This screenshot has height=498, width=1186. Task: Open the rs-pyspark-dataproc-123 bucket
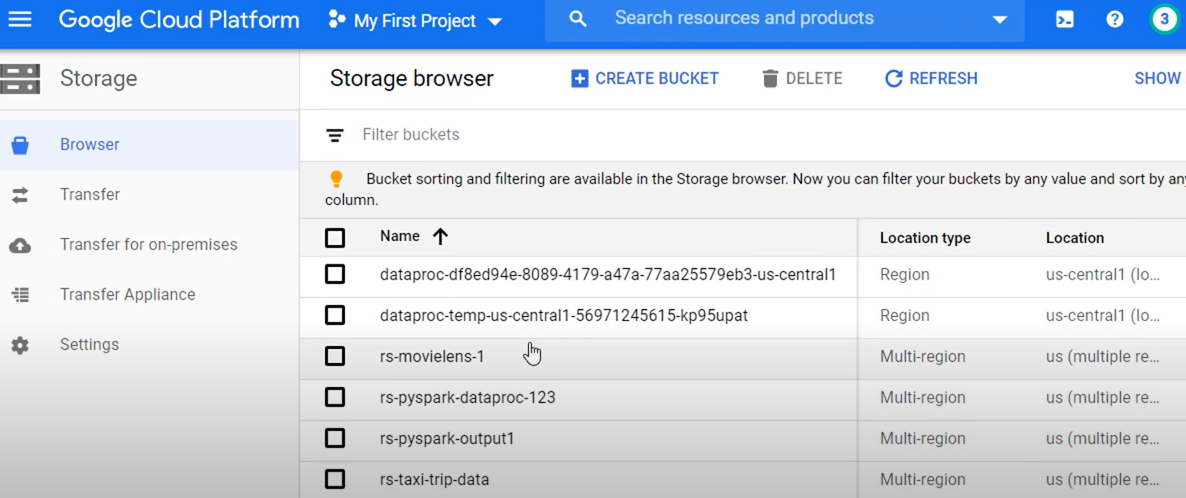[x=467, y=397]
